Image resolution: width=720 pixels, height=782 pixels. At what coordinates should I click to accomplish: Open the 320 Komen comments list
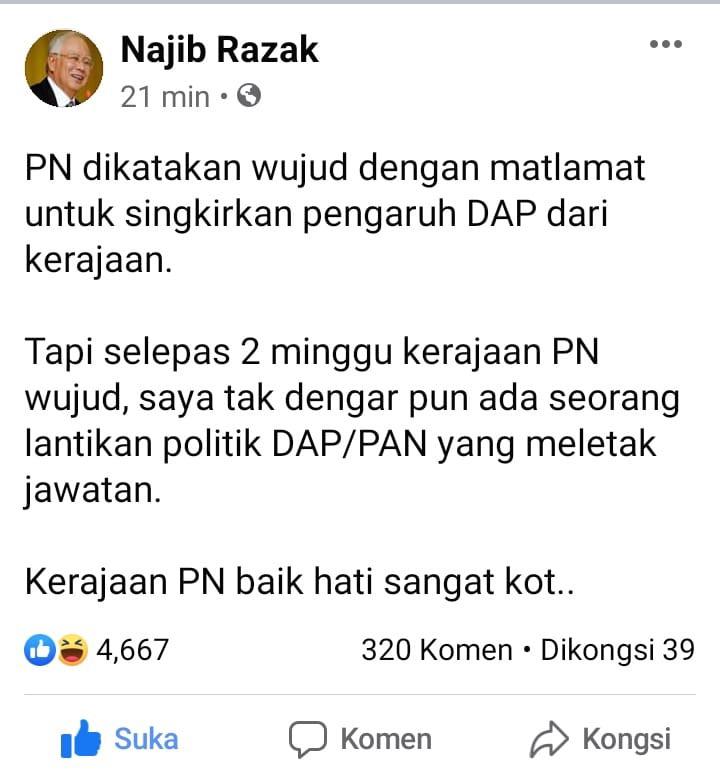click(x=437, y=650)
